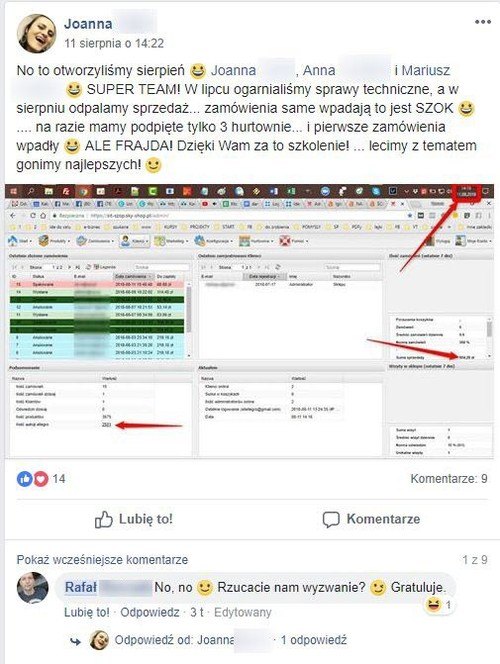Image resolution: width=500 pixels, height=664 pixels.
Task: Click Pokaż wcześniejsze komentarze link
Action: [102, 560]
